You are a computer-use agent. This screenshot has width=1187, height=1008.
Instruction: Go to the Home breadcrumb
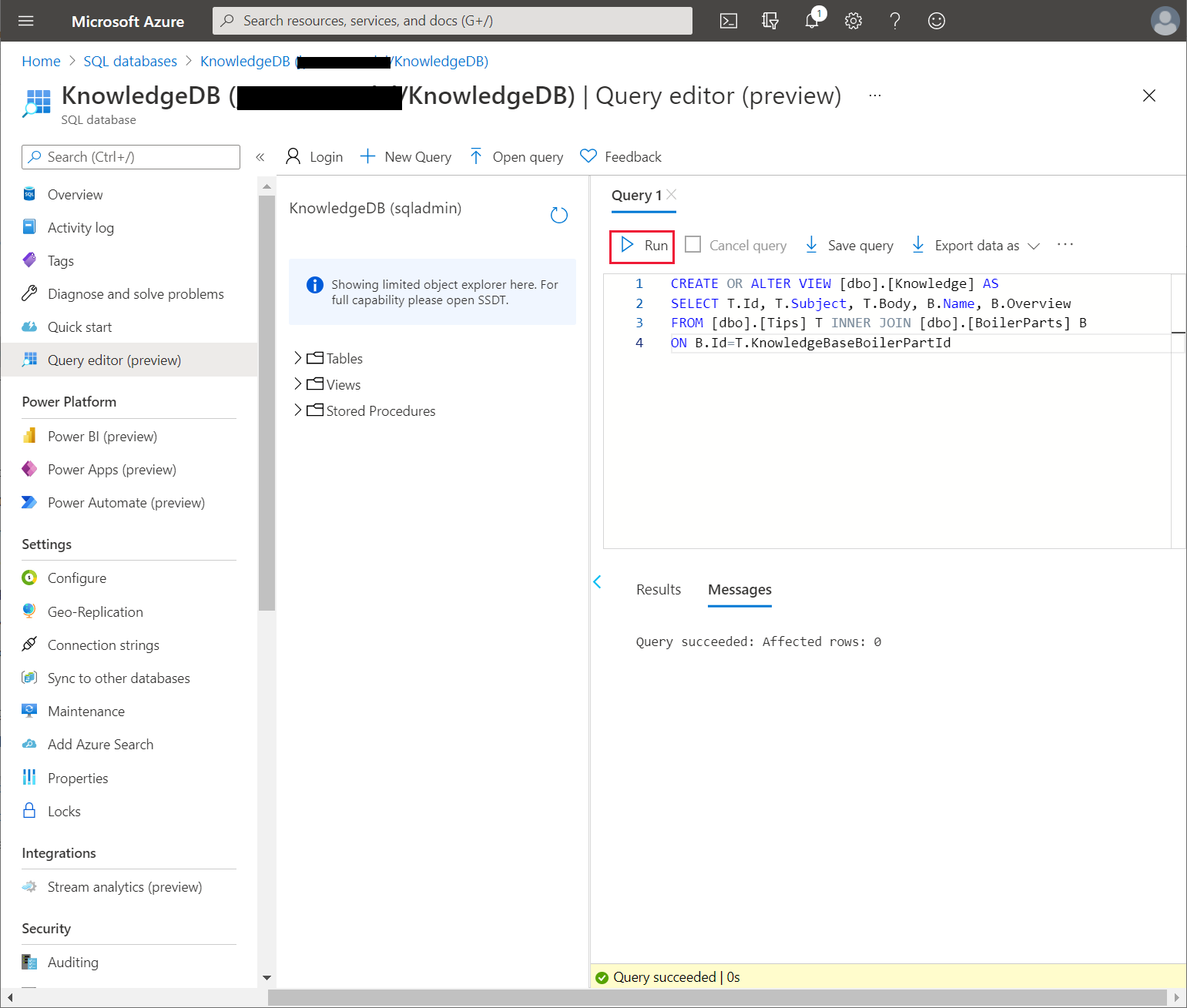click(x=41, y=62)
